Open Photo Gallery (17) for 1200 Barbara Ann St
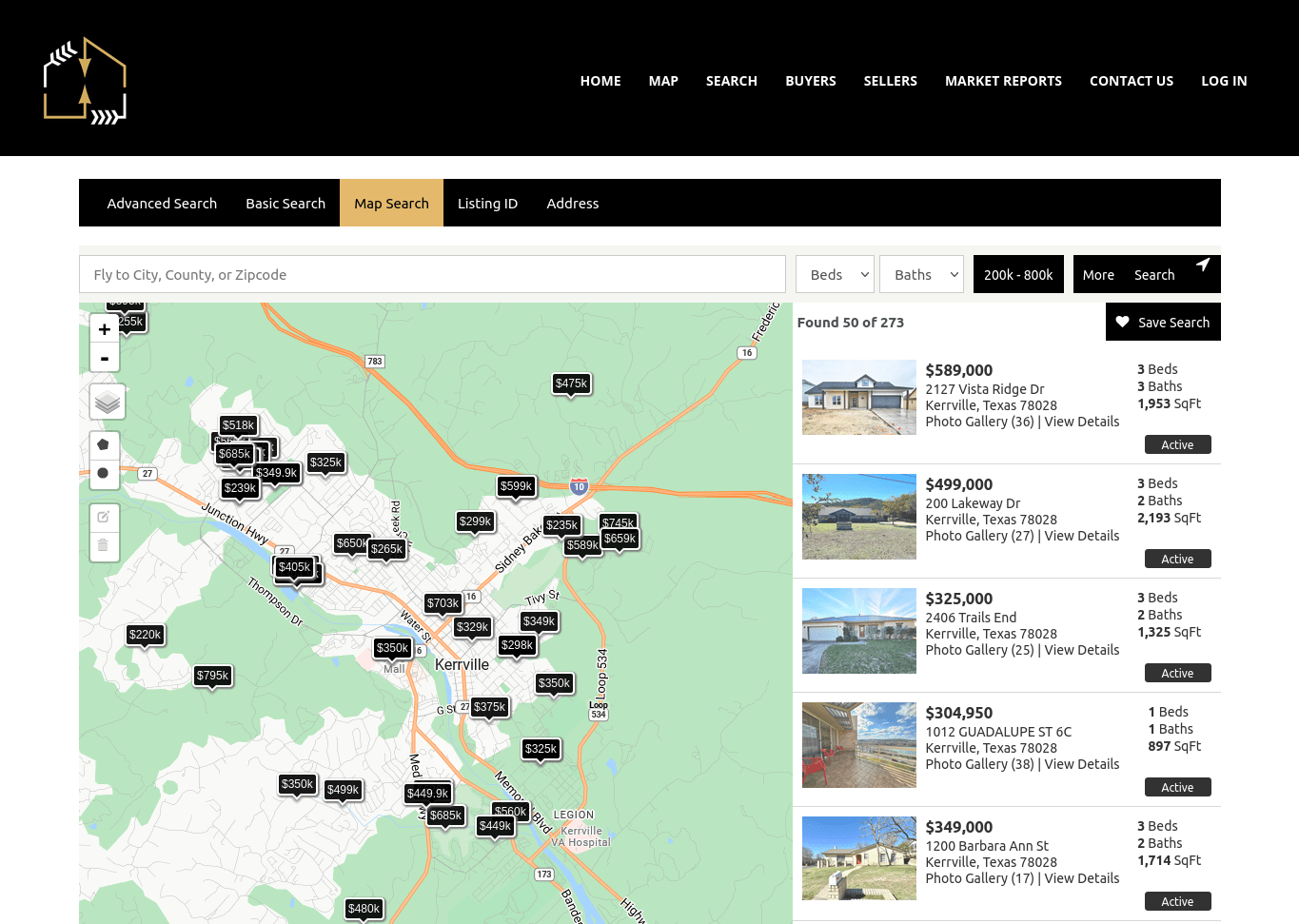 point(979,878)
